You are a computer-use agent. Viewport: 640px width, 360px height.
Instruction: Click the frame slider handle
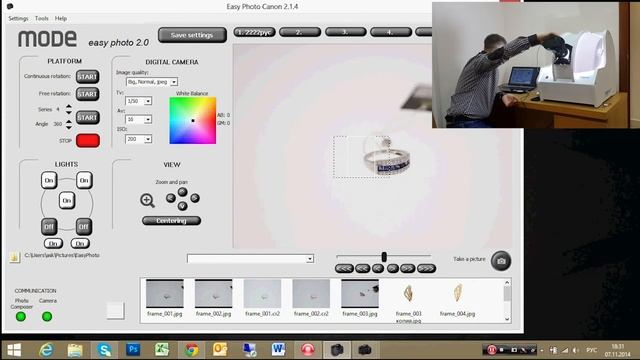[x=384, y=257]
